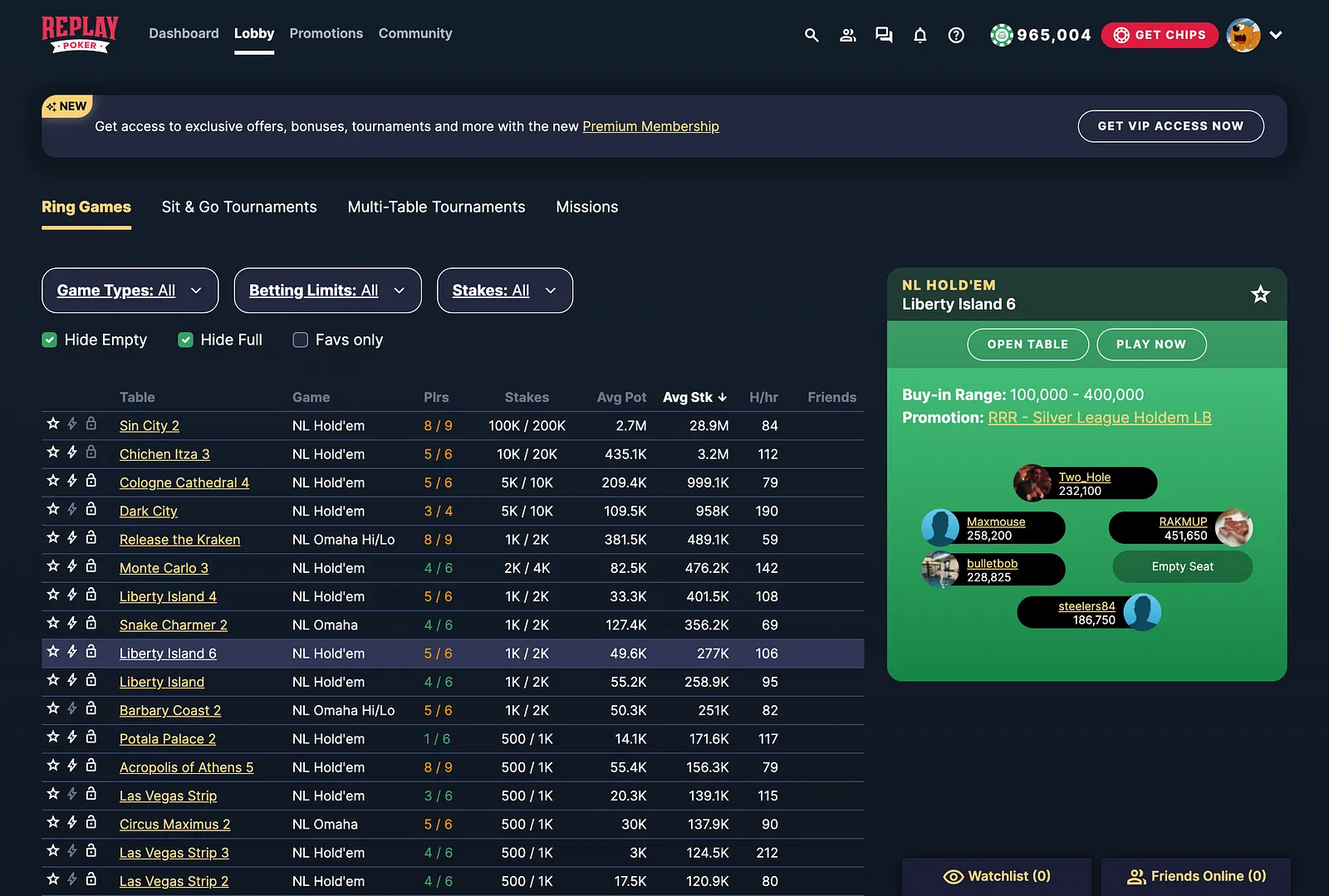Click lightning icon for Cologne Cathedral 4

72,481
